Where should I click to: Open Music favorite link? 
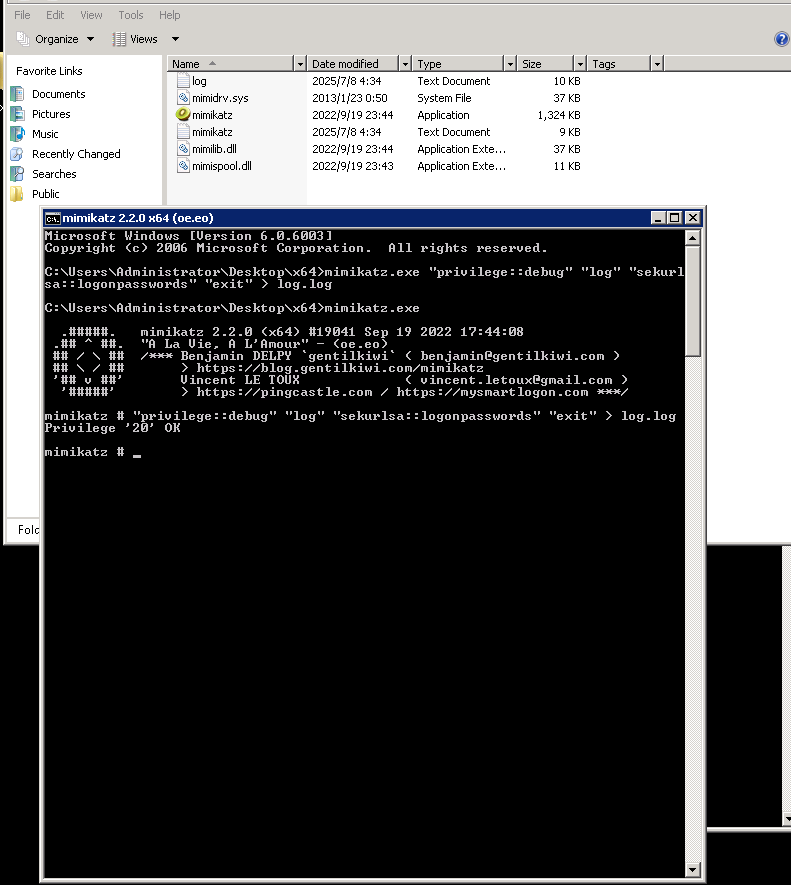45,134
